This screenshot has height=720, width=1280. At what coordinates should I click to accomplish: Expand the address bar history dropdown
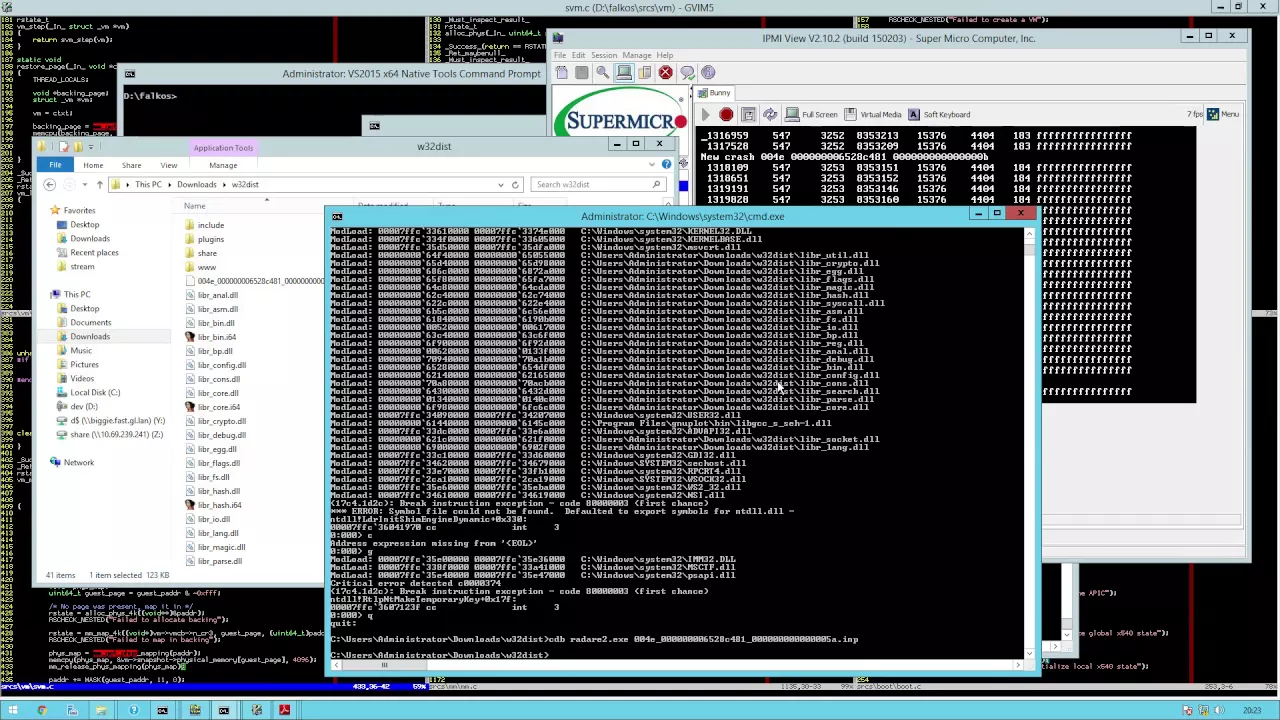click(x=500, y=184)
